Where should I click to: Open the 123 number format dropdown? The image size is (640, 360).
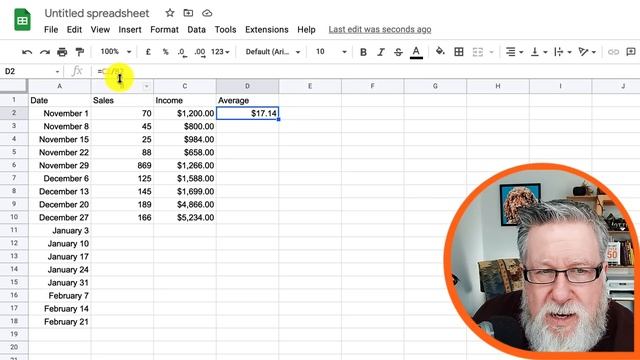pos(220,52)
